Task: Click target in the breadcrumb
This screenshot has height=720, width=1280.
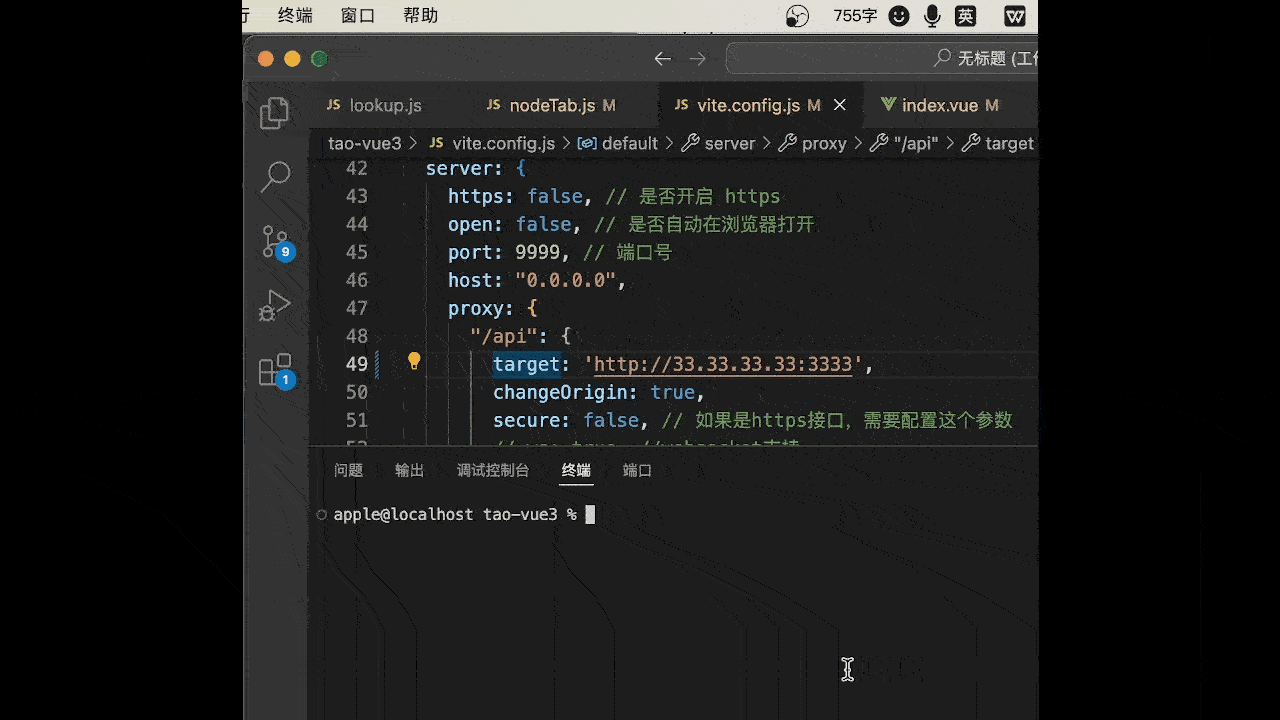Action: [1009, 143]
